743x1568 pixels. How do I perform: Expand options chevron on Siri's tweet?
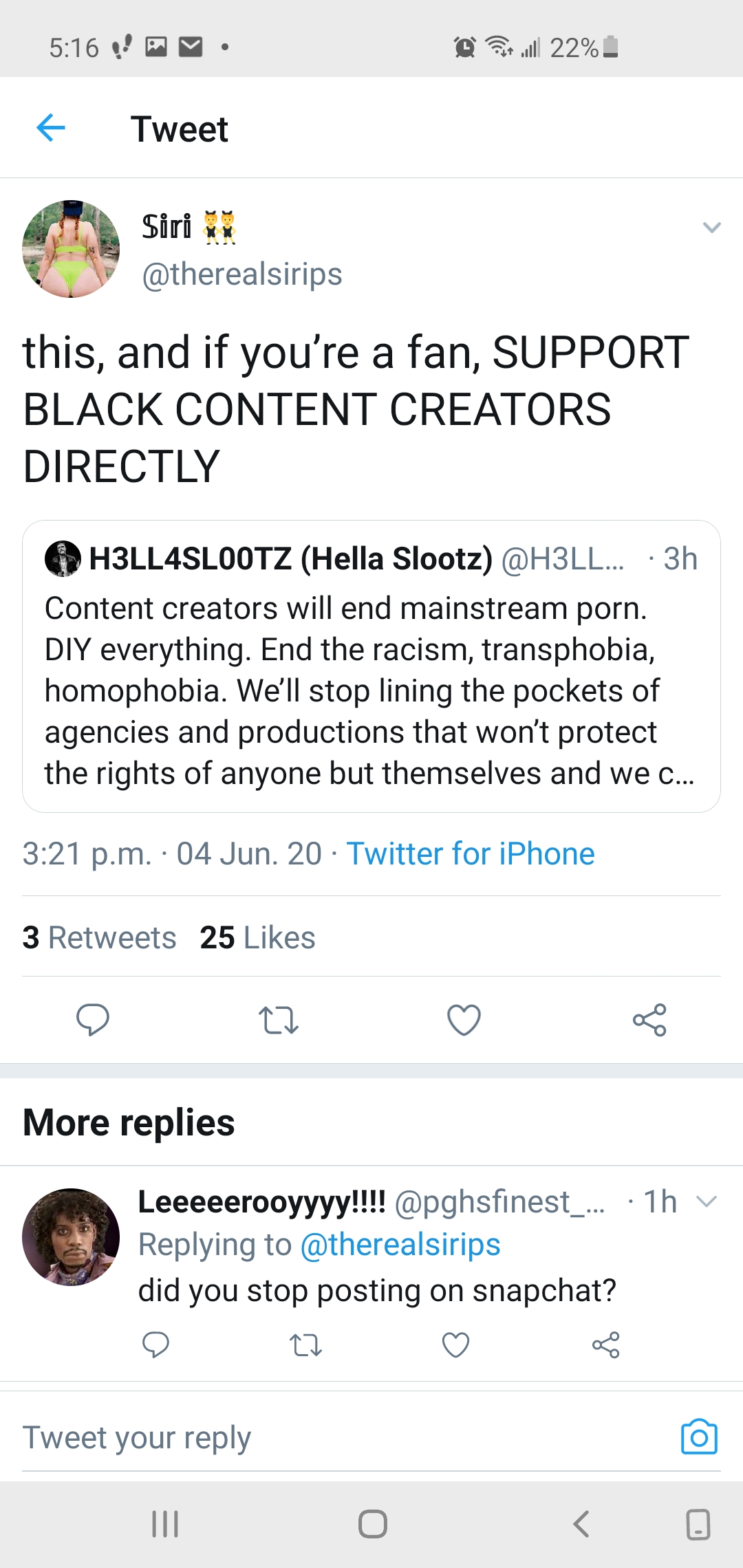(x=712, y=227)
